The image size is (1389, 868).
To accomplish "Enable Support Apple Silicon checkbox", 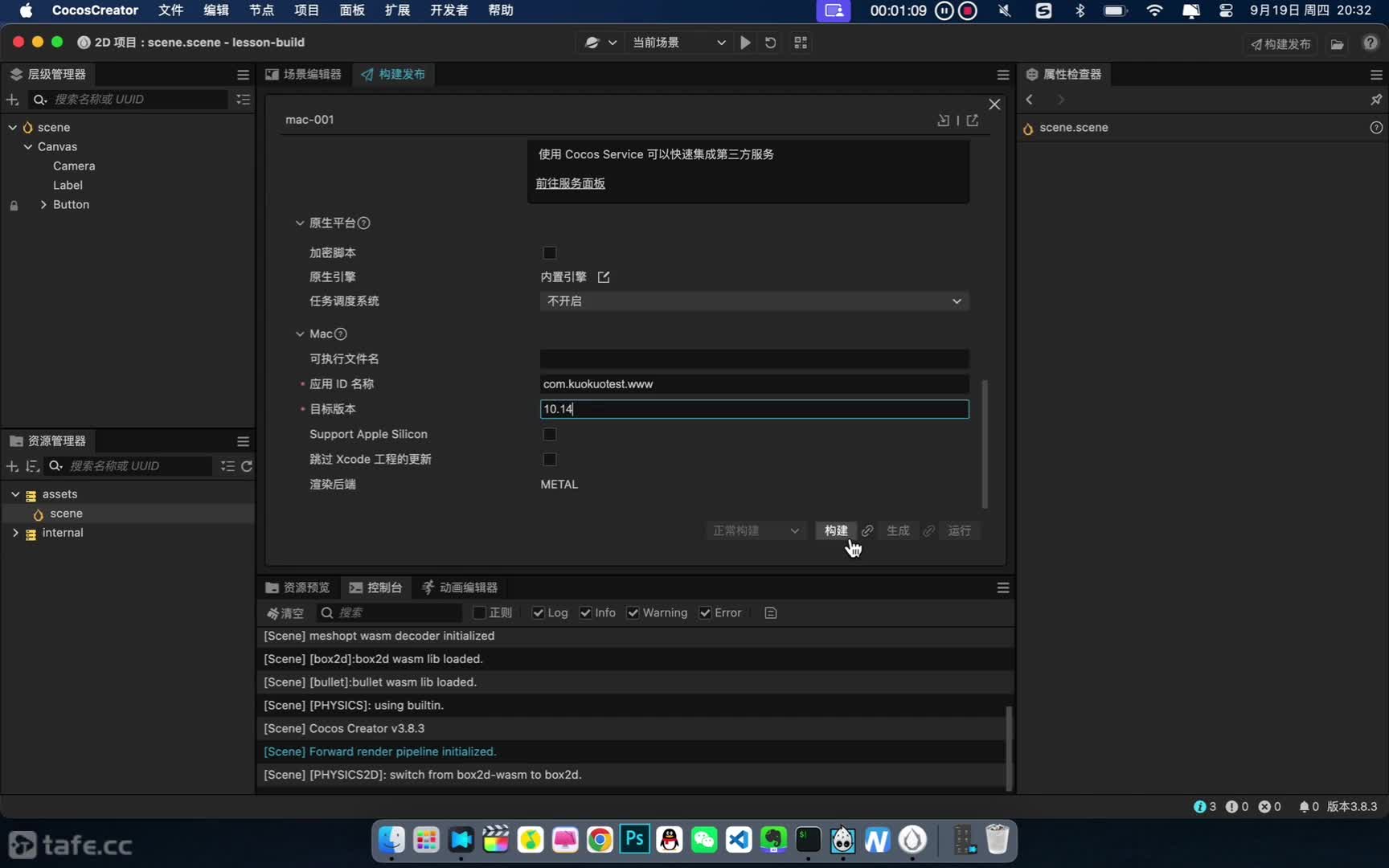I will click(x=550, y=435).
